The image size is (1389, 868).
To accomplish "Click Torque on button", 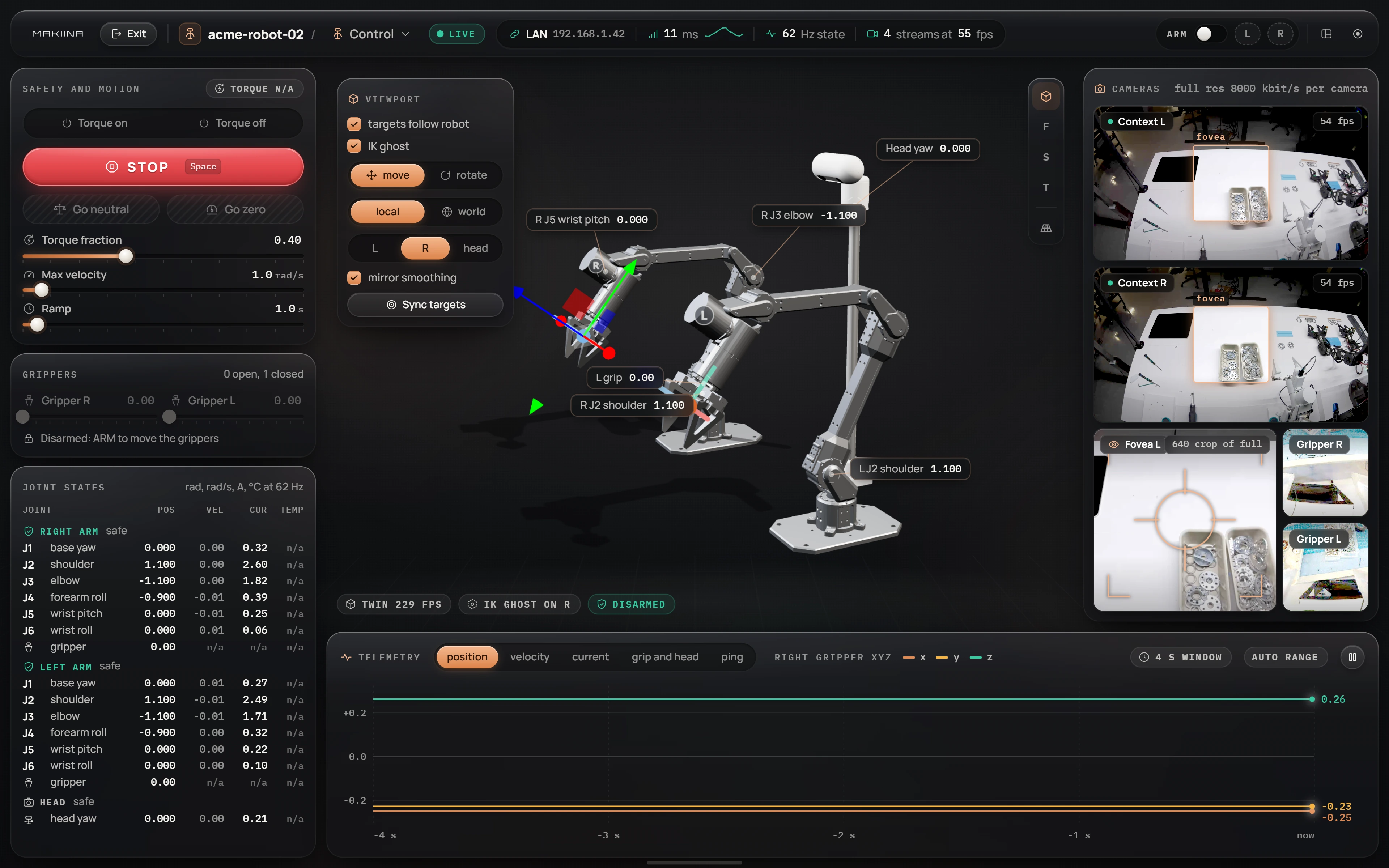I will (95, 123).
